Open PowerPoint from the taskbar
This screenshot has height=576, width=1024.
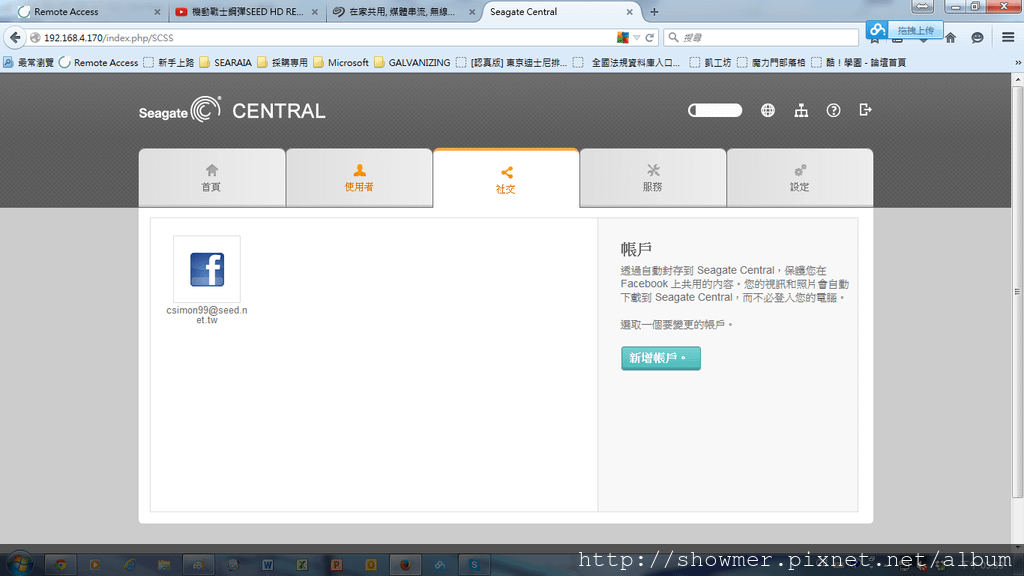[336, 565]
